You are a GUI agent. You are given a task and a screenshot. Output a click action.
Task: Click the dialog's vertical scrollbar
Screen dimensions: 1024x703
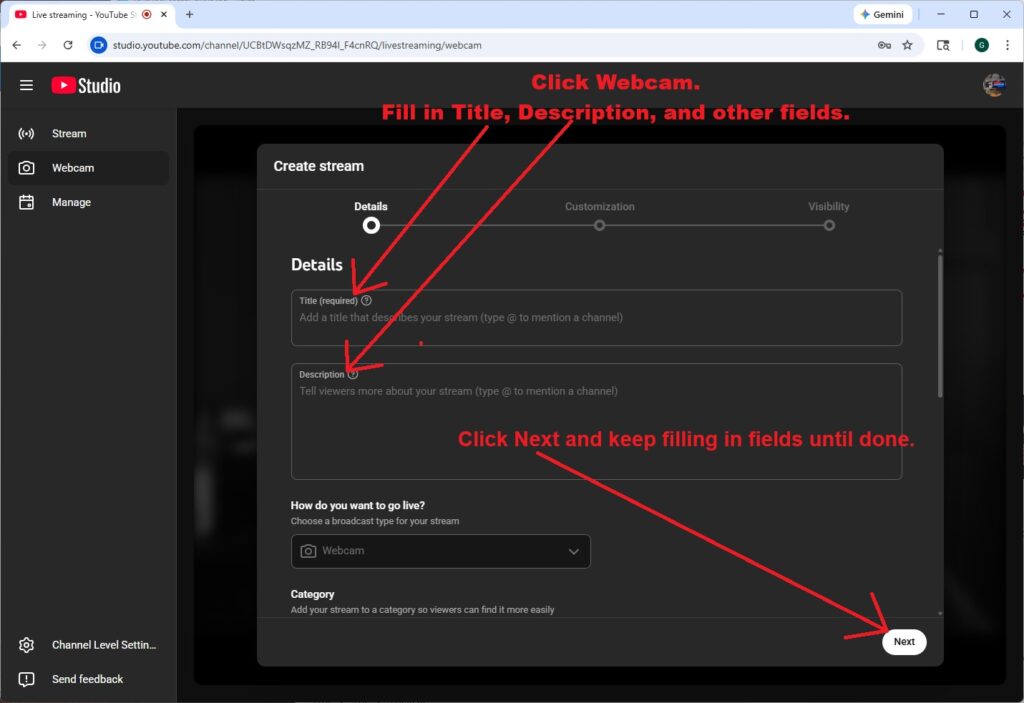tap(939, 325)
